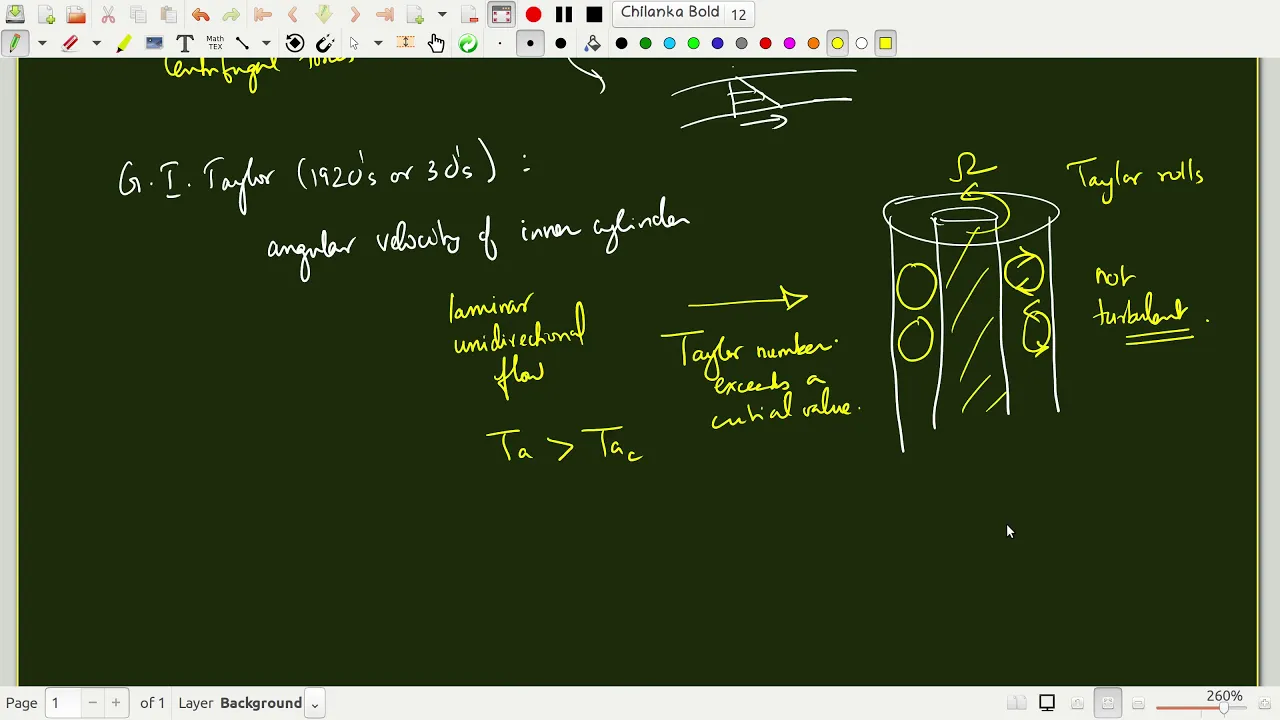1280x720 pixels.
Task: Open the Chilanka Bold font chooser
Action: (x=683, y=13)
